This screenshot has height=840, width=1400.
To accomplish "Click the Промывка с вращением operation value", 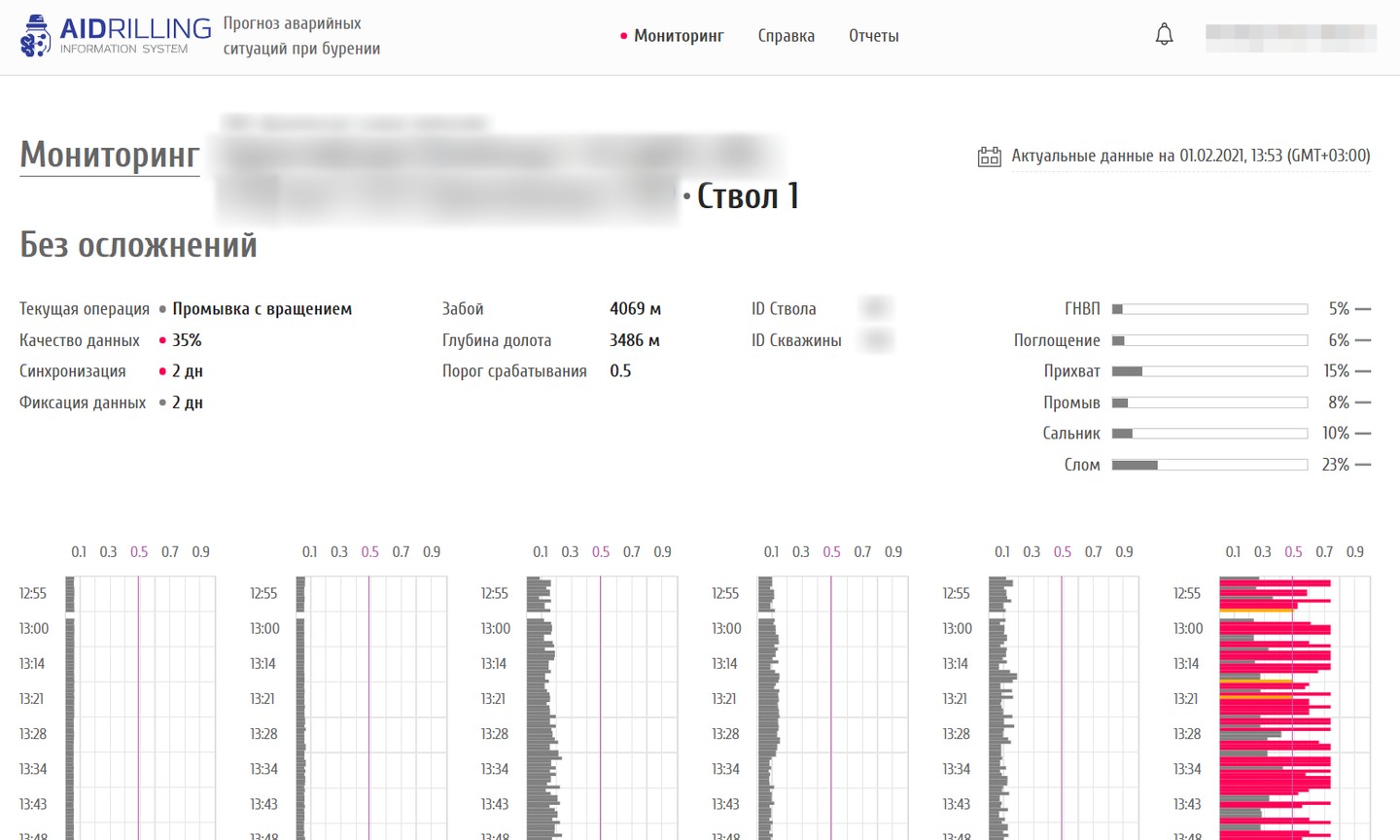I will pyautogui.click(x=262, y=309).
